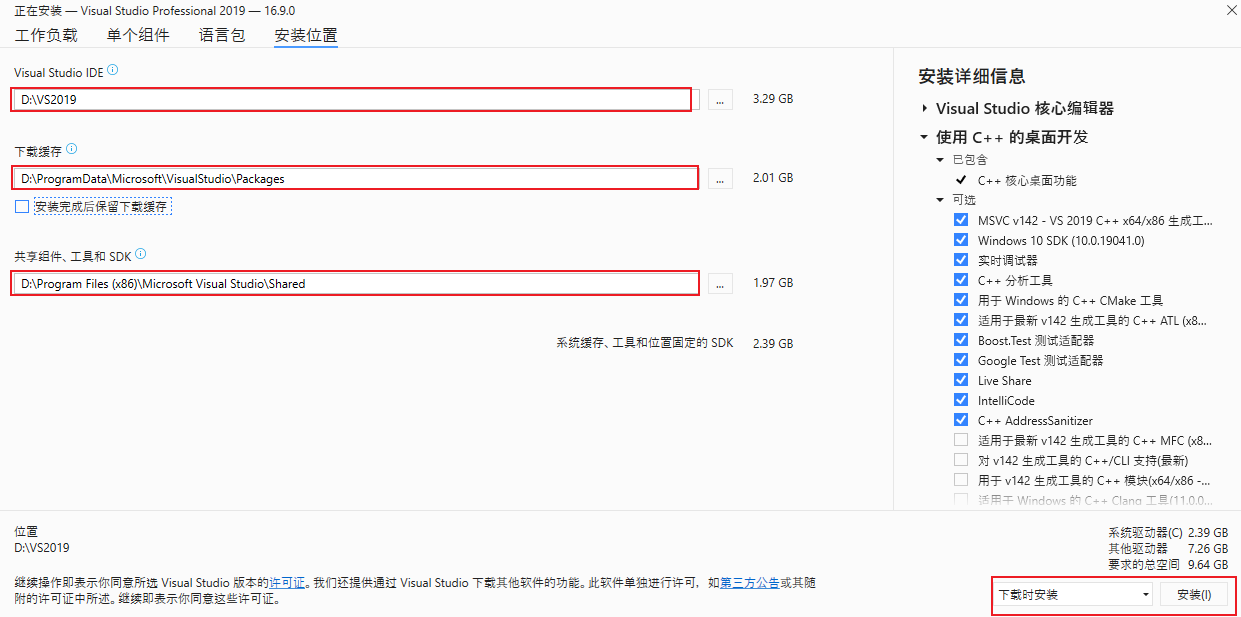Open the 许可证 link

287,582
